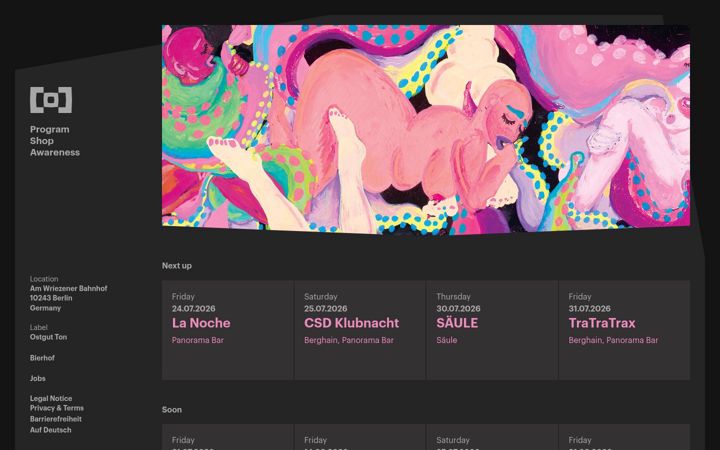This screenshot has width=720, height=450.
Task: Open the Barrierefreiheit link
Action: [56, 419]
